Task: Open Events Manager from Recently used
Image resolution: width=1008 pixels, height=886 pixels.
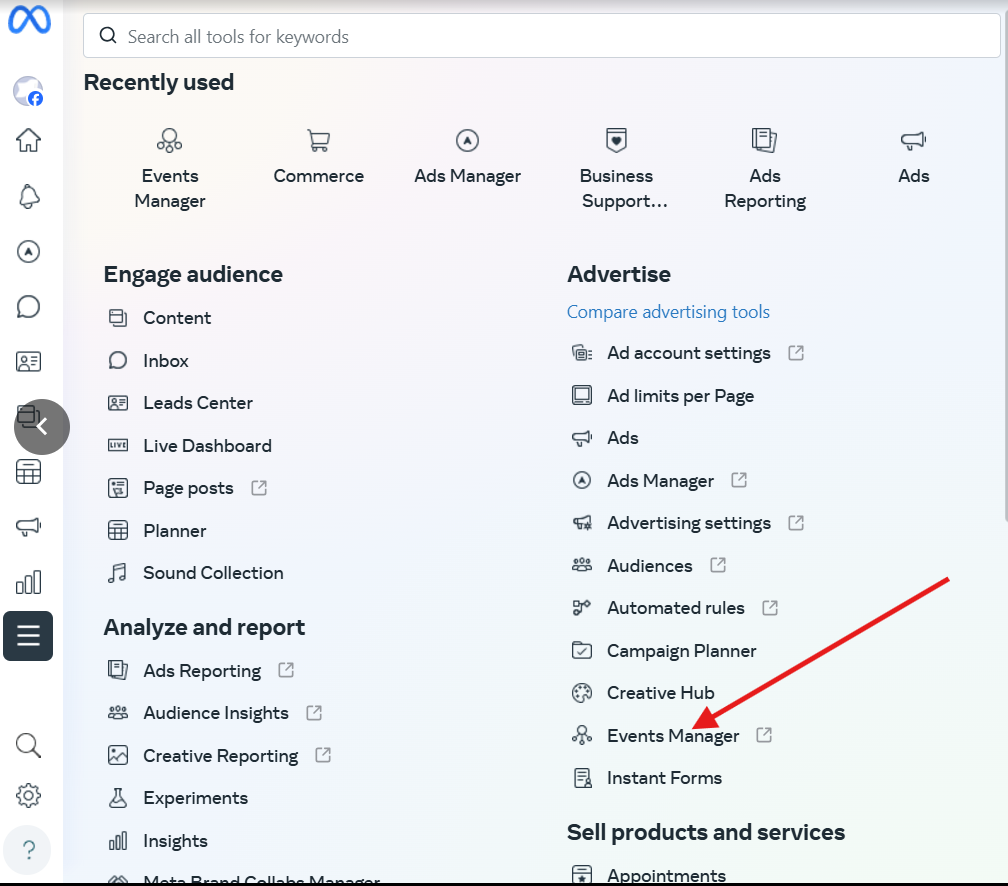Action: coord(170,168)
